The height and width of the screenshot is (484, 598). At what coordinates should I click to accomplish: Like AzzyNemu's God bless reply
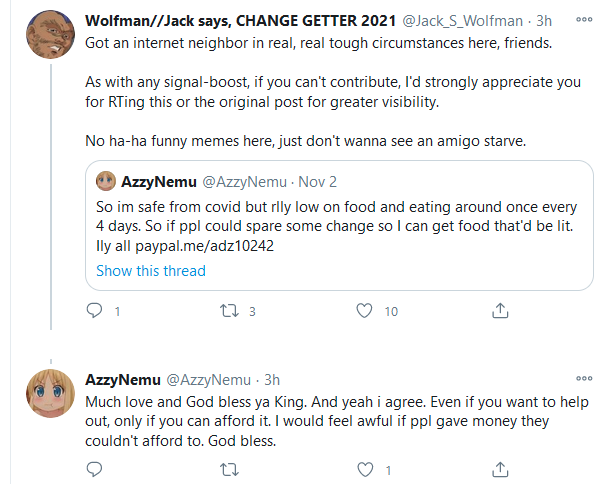(x=365, y=470)
